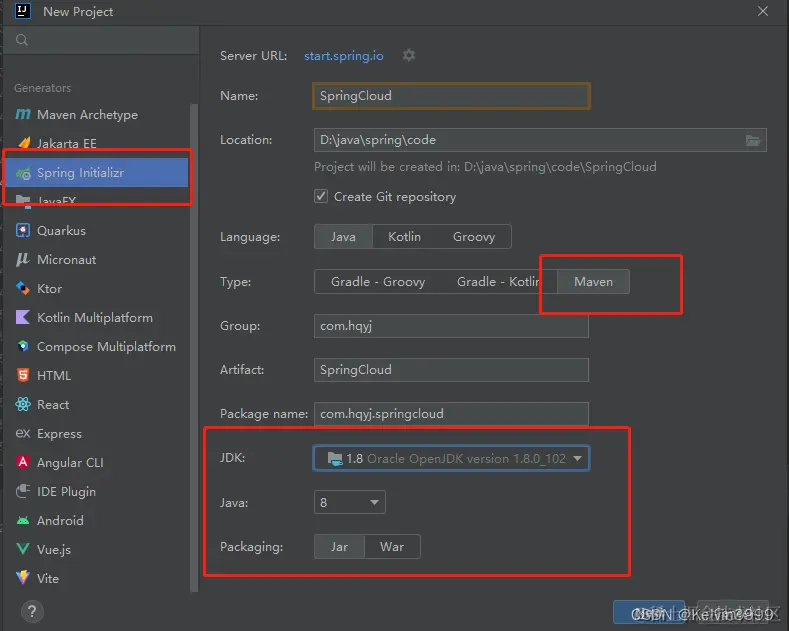Select HTML in generators list
The width and height of the screenshot is (789, 631).
pyautogui.click(x=96, y=375)
